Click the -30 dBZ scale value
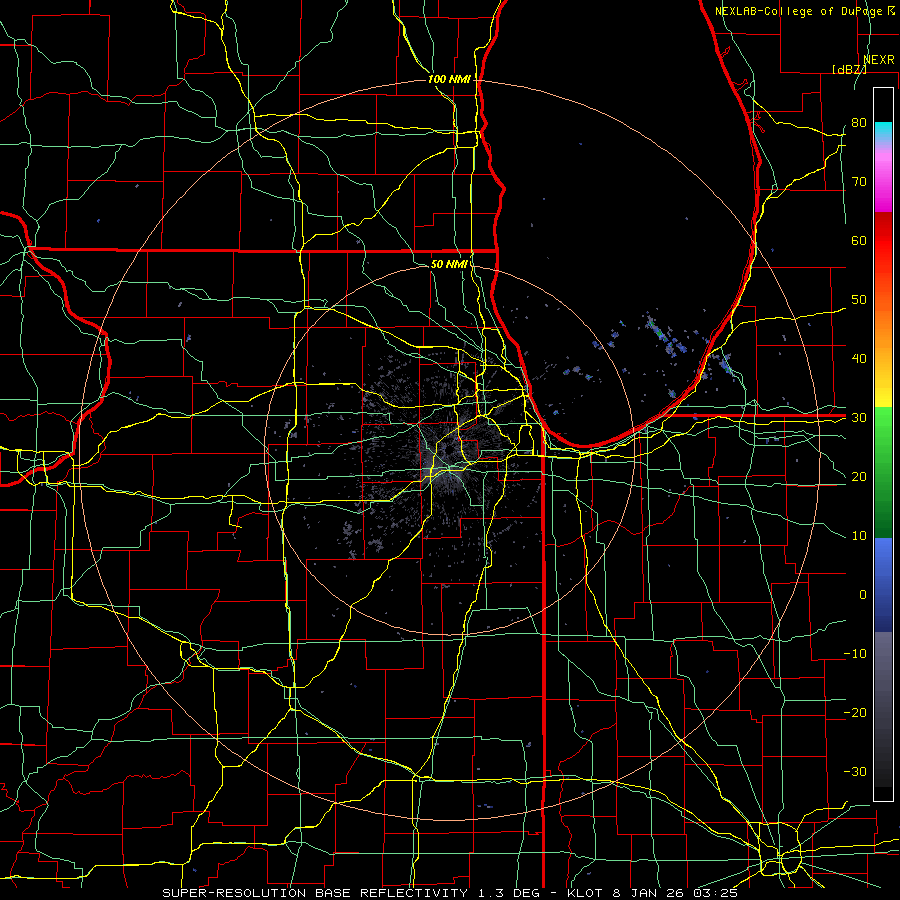The height and width of the screenshot is (900, 900). [855, 772]
